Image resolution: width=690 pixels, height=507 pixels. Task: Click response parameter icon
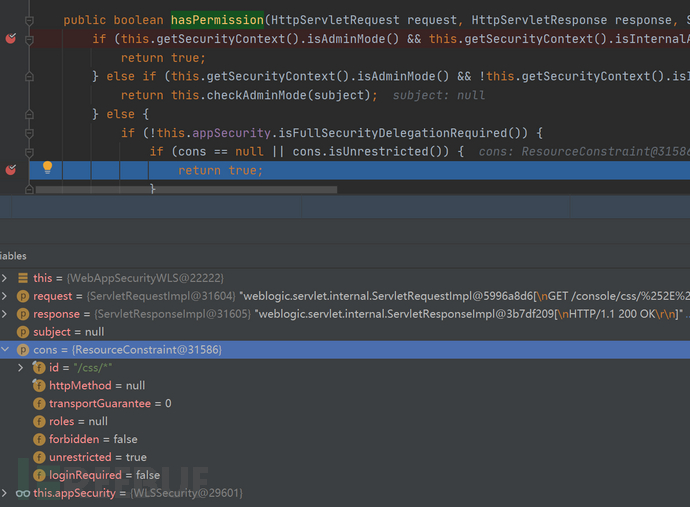click(23, 314)
